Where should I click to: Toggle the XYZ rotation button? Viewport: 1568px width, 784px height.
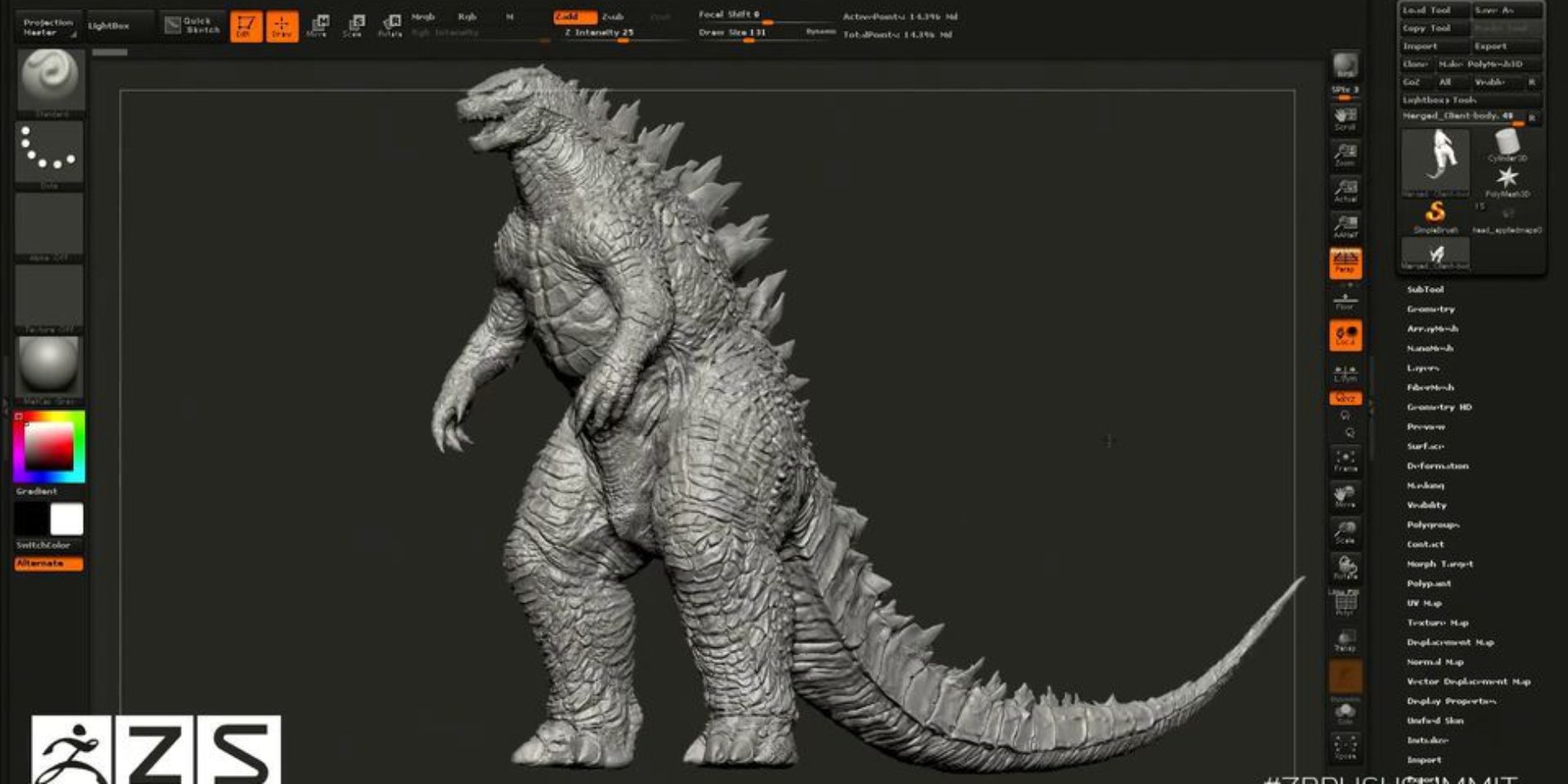point(1345,398)
